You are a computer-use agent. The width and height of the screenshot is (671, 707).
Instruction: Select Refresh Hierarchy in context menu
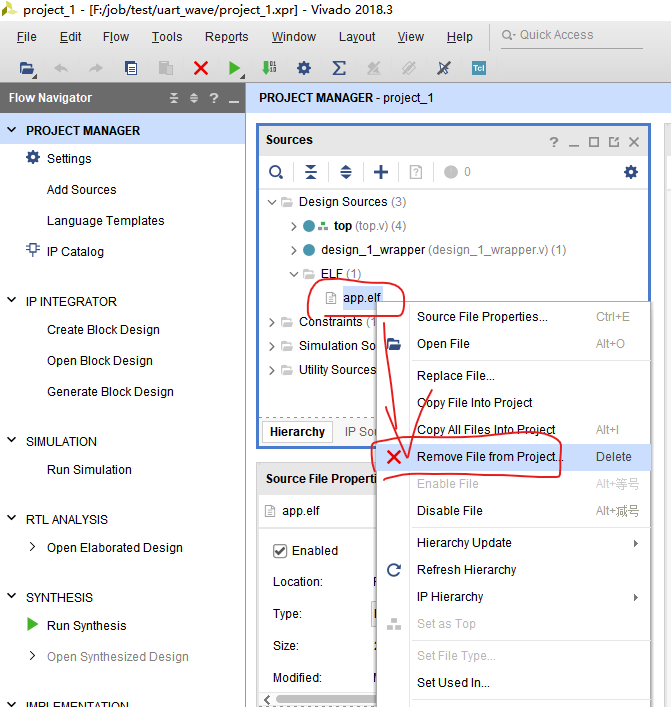[x=514, y=570]
